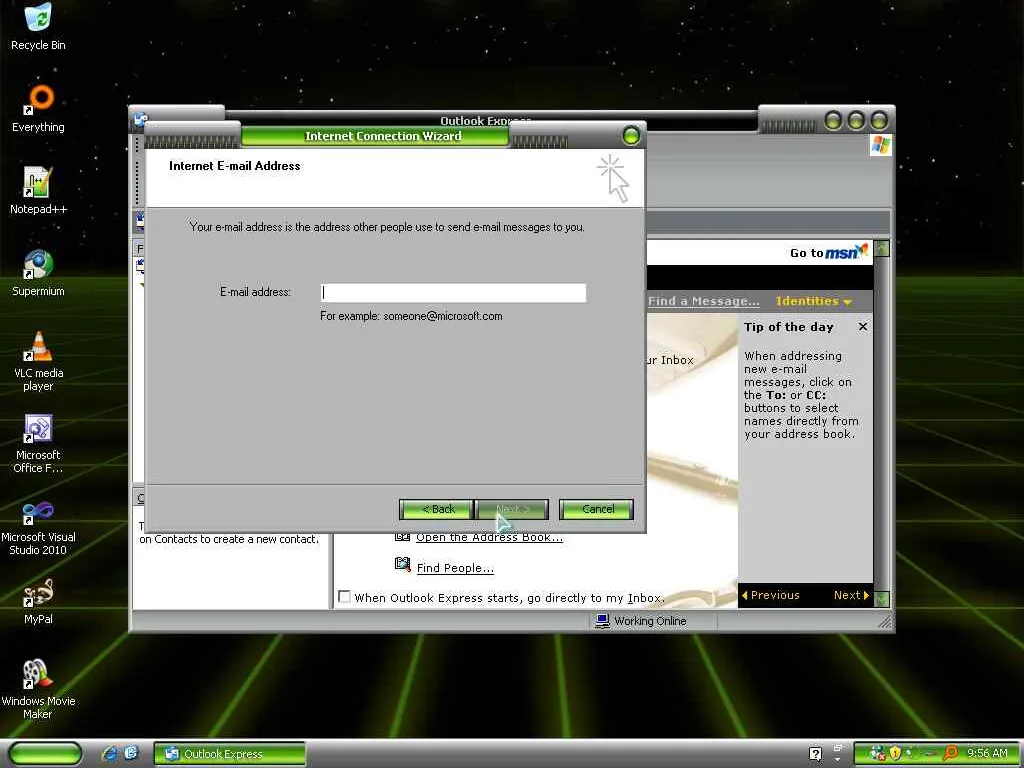Viewport: 1024px width, 768px height.
Task: Click the Start button on taskbar
Action: 45,754
